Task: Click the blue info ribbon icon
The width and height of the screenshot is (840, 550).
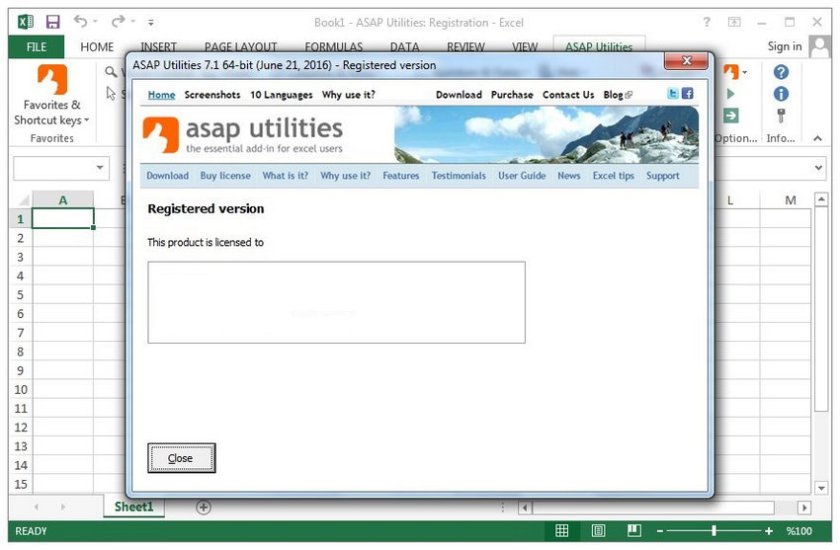Action: (781, 94)
